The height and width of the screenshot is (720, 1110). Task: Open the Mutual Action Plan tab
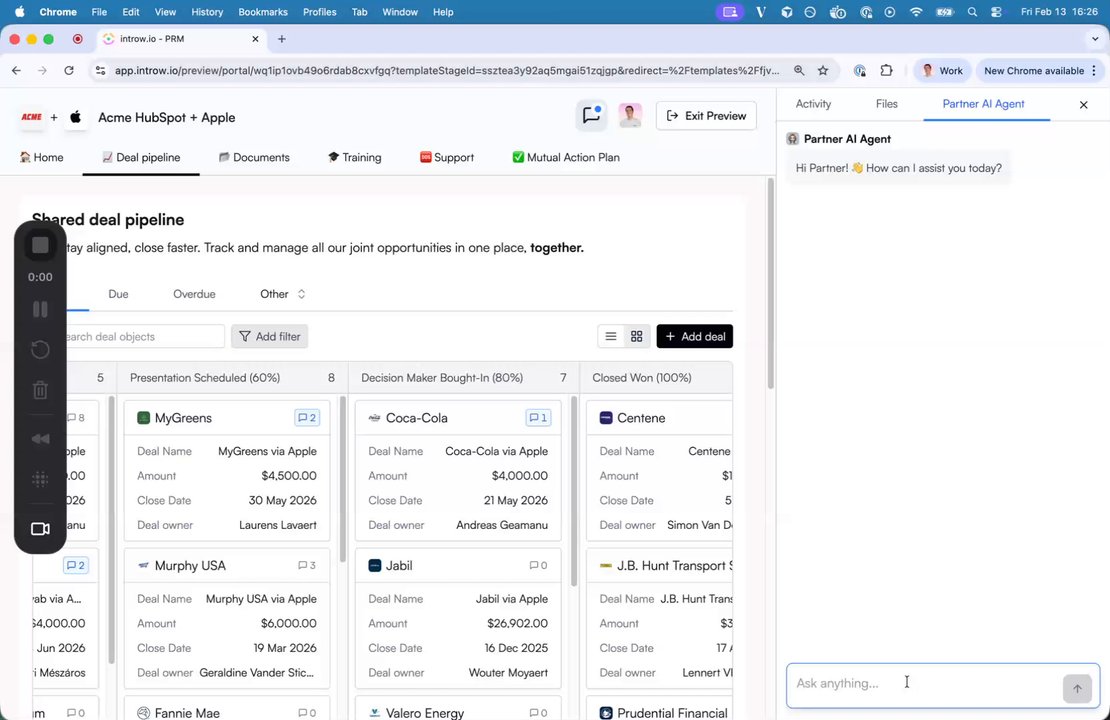566,157
